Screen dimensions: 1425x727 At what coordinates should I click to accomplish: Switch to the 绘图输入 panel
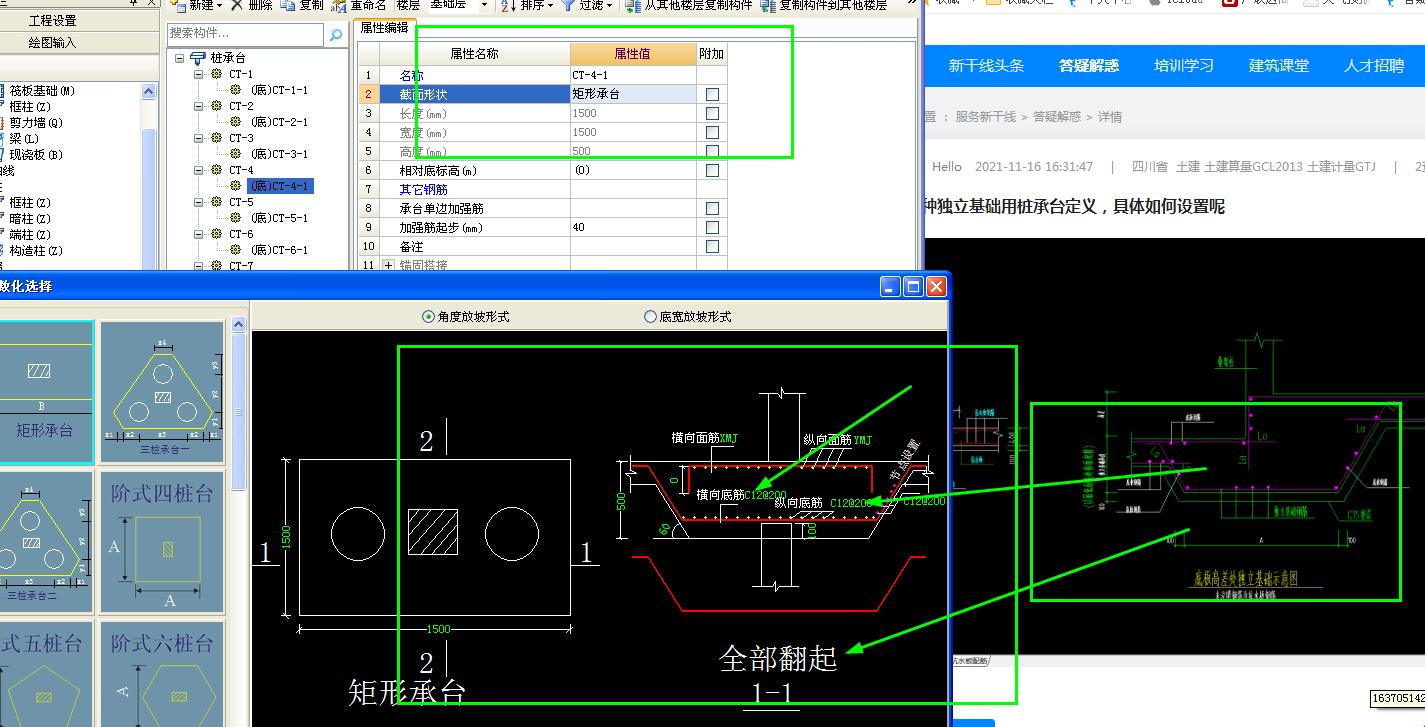pos(52,42)
